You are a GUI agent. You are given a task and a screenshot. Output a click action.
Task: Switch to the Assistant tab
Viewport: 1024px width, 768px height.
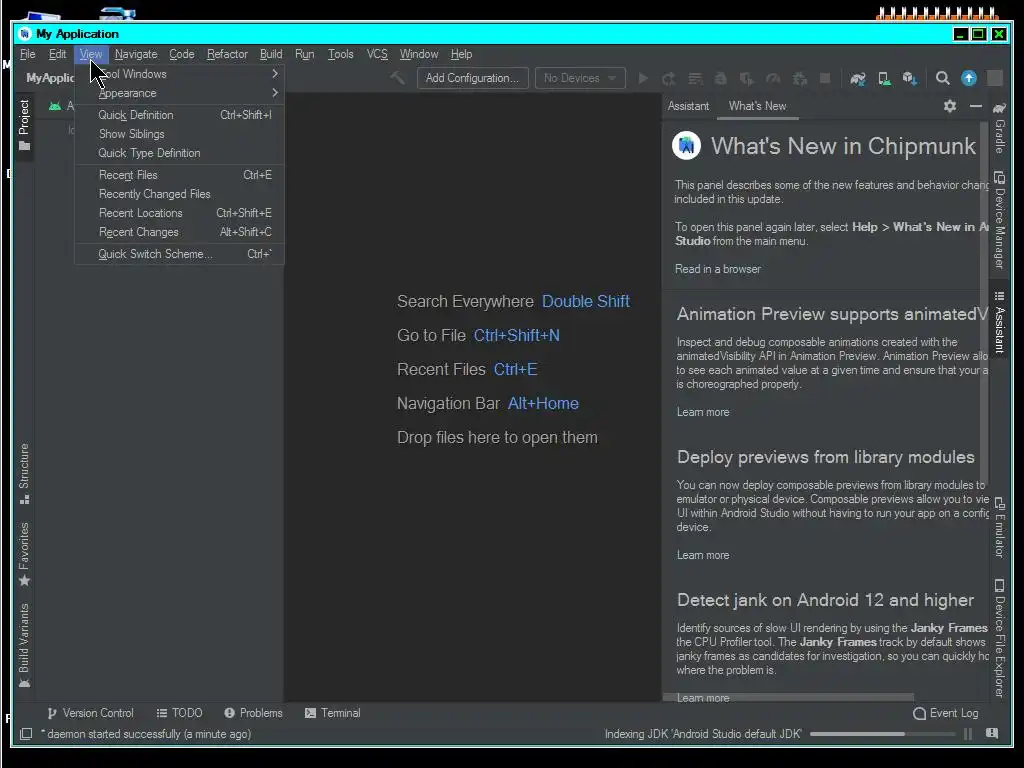pyautogui.click(x=688, y=106)
